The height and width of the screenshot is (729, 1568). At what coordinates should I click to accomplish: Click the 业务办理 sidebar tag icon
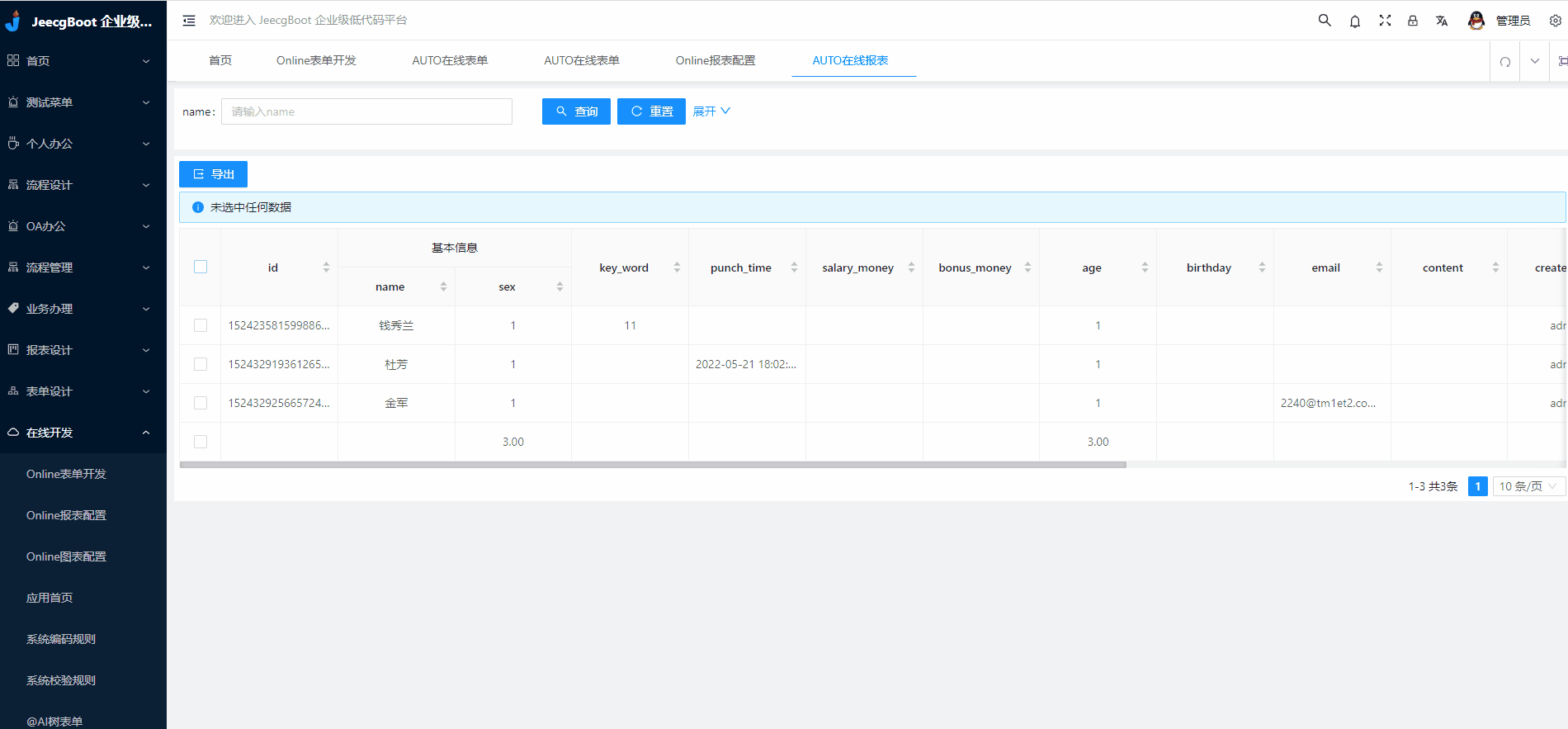point(13,308)
